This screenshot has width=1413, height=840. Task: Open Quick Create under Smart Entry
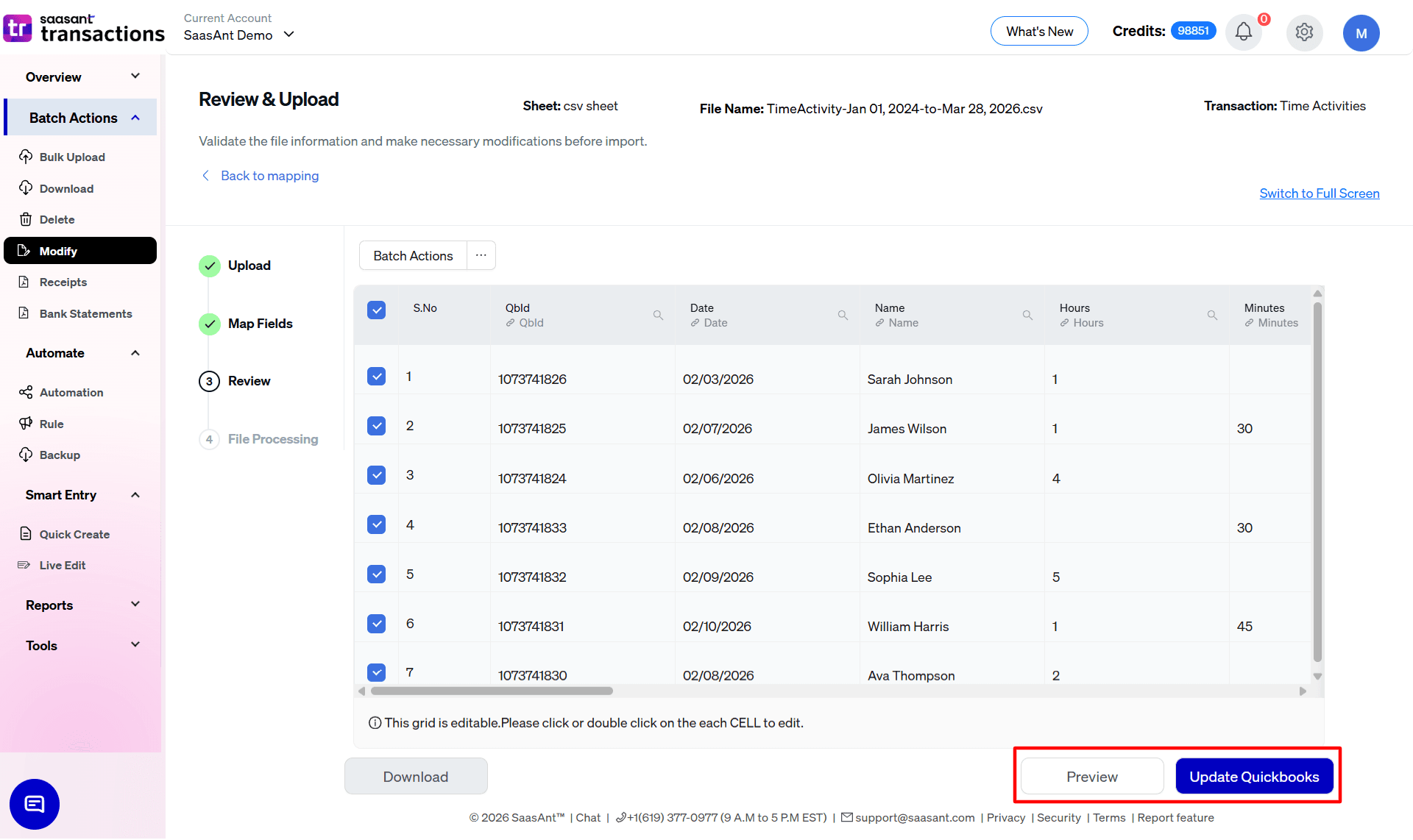(x=74, y=534)
